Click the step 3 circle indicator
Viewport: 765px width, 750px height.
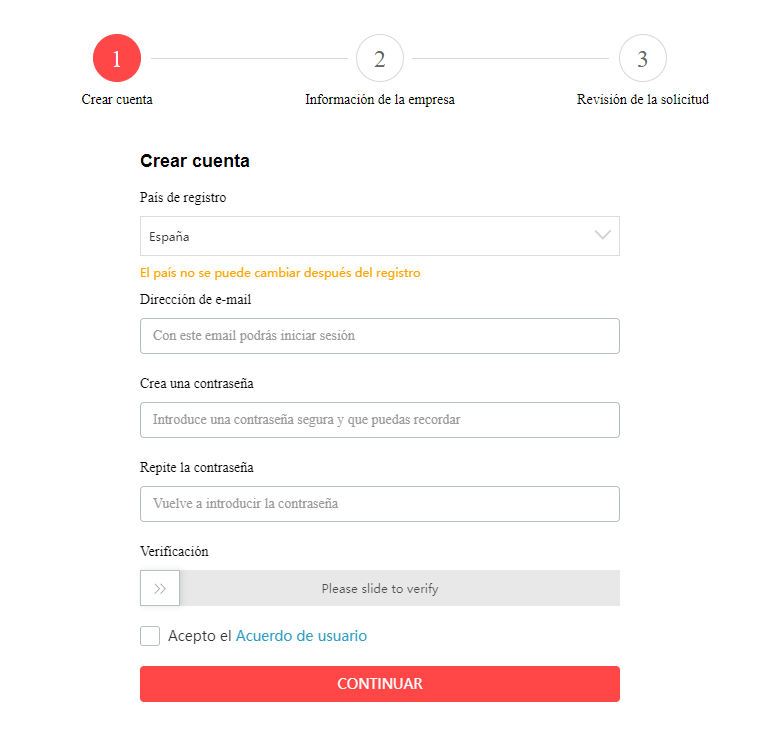coord(643,58)
